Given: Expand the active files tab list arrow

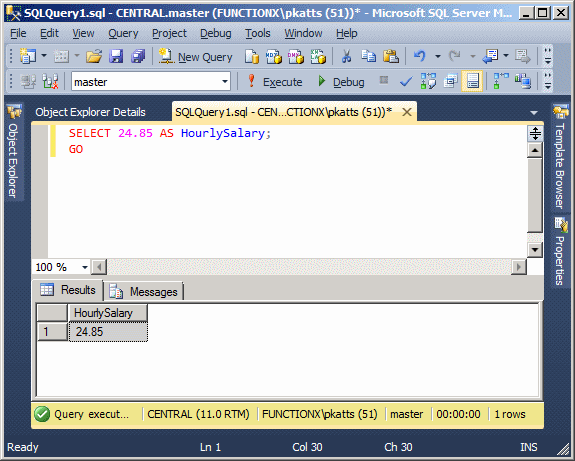Looking at the screenshot, I should 534,113.
